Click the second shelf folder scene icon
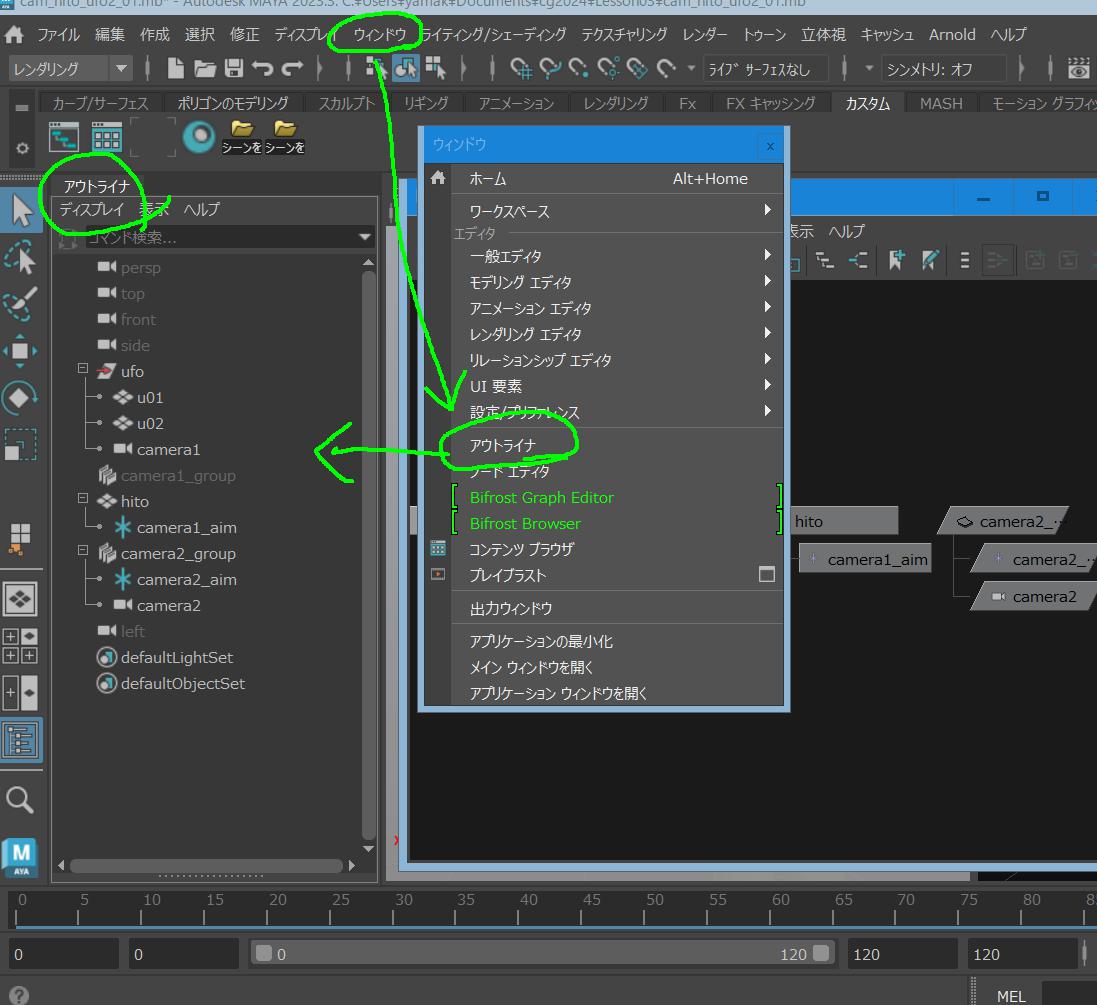The width and height of the screenshot is (1097, 1005). click(x=285, y=137)
